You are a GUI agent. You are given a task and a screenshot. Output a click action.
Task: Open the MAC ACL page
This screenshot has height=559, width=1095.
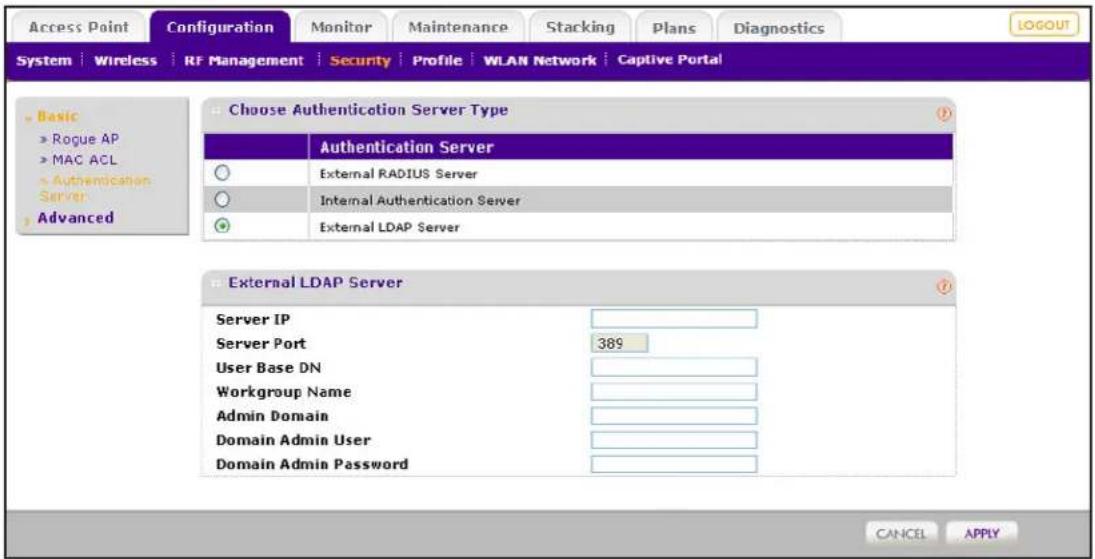pyautogui.click(x=79, y=159)
